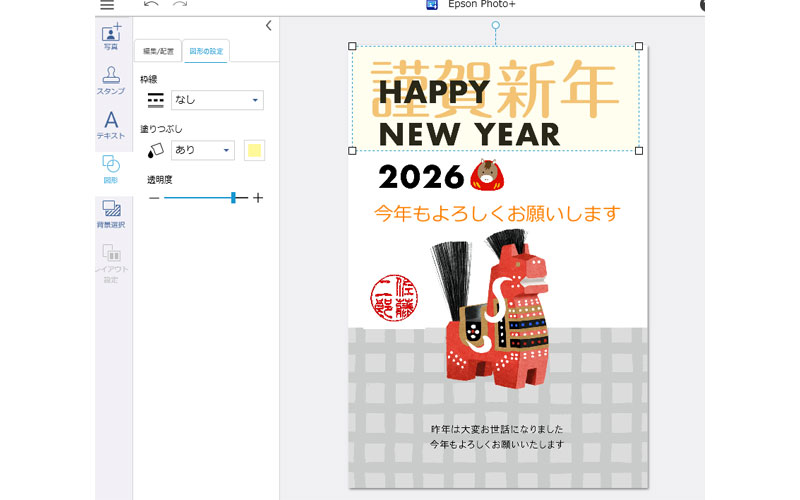Image resolution: width=800 pixels, height=500 pixels.
Task: Select the 図形 shape tool
Action: (111, 169)
